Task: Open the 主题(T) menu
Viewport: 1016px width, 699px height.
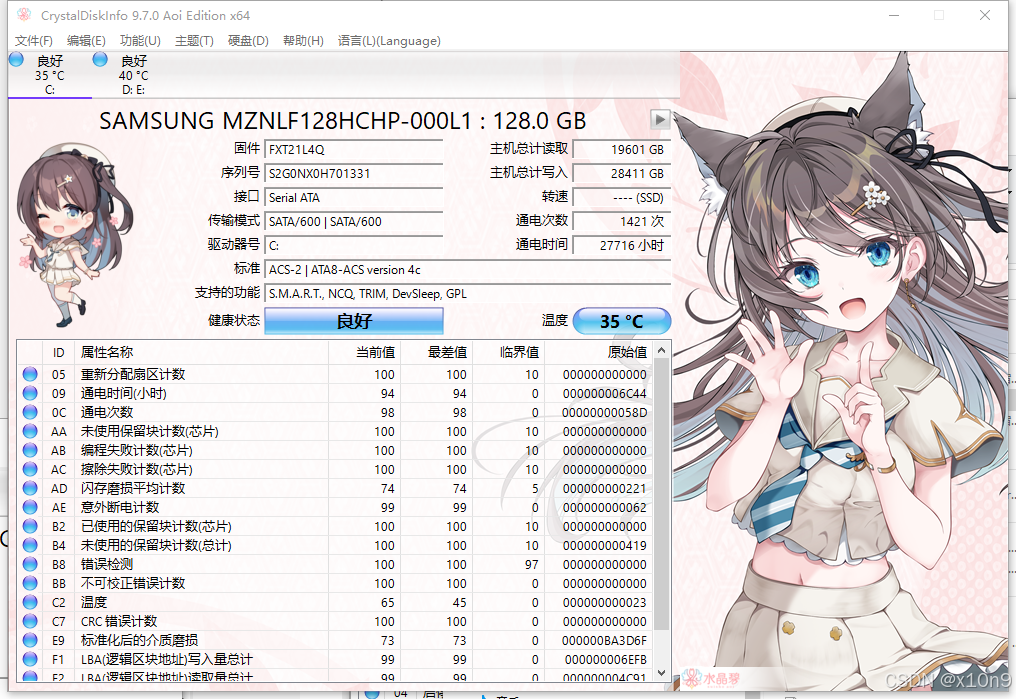Action: pyautogui.click(x=194, y=41)
